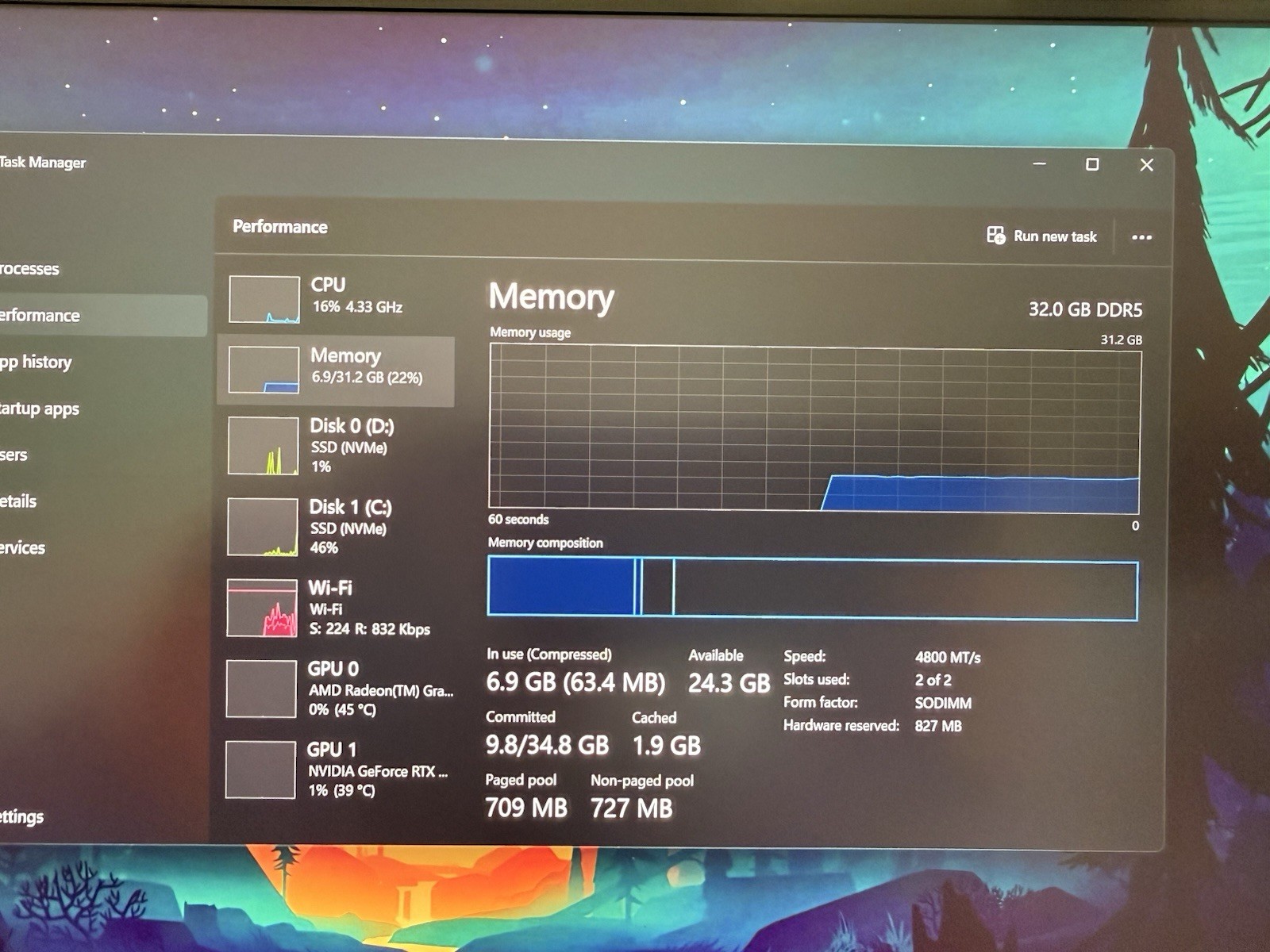Viewport: 1270px width, 952px height.
Task: Open the three-dots more options menu
Action: [x=1141, y=237]
